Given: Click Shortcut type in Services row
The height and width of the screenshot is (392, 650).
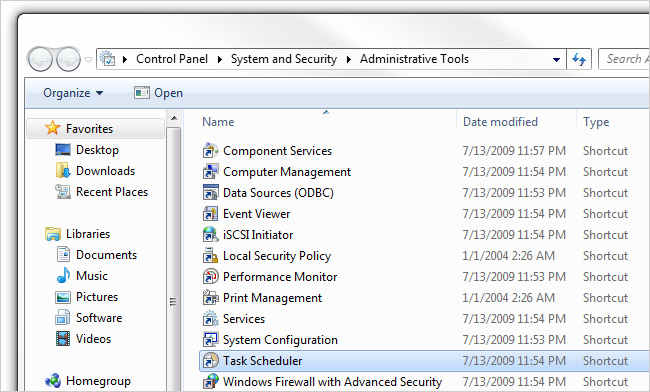Looking at the screenshot, I should point(606,319).
